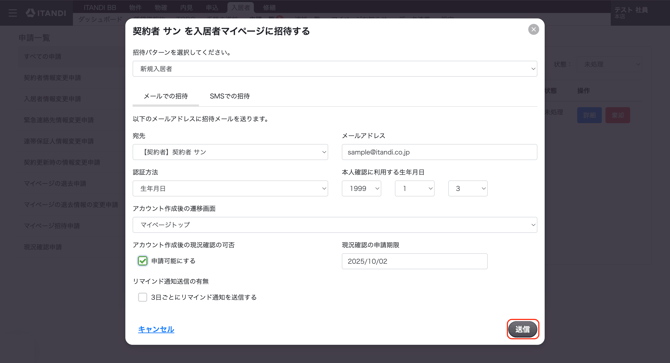670x363 pixels.
Task: Uncheck the 申請可能にする checkbox
Action: [142, 261]
